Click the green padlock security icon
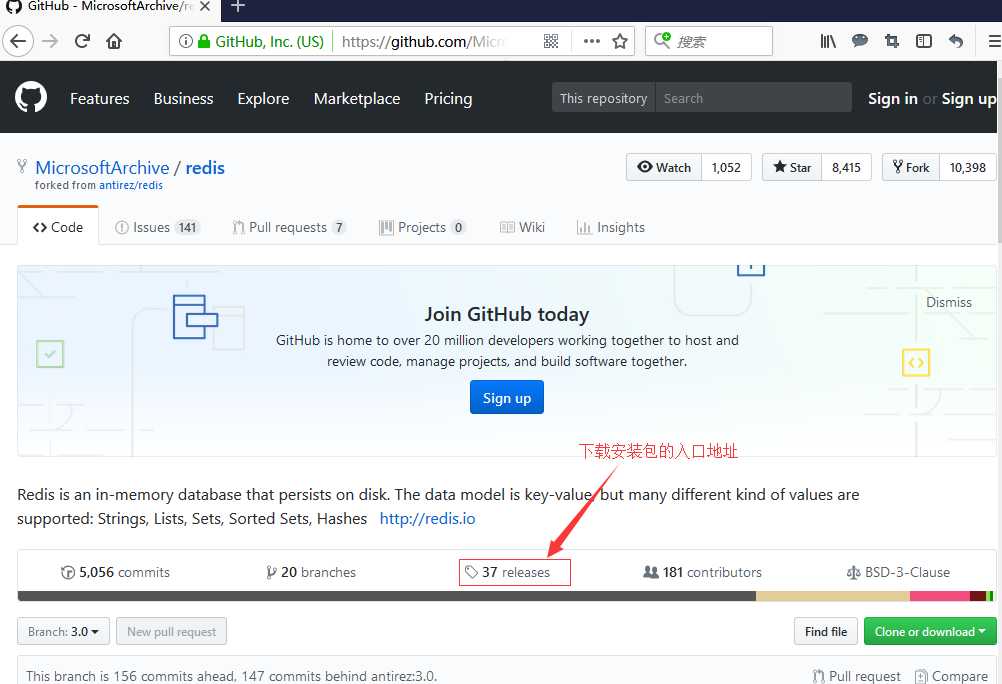This screenshot has width=1002, height=684. (x=204, y=42)
